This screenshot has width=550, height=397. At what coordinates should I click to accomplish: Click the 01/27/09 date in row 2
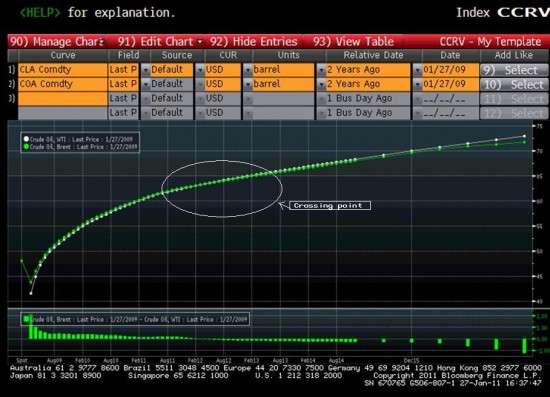coord(450,84)
